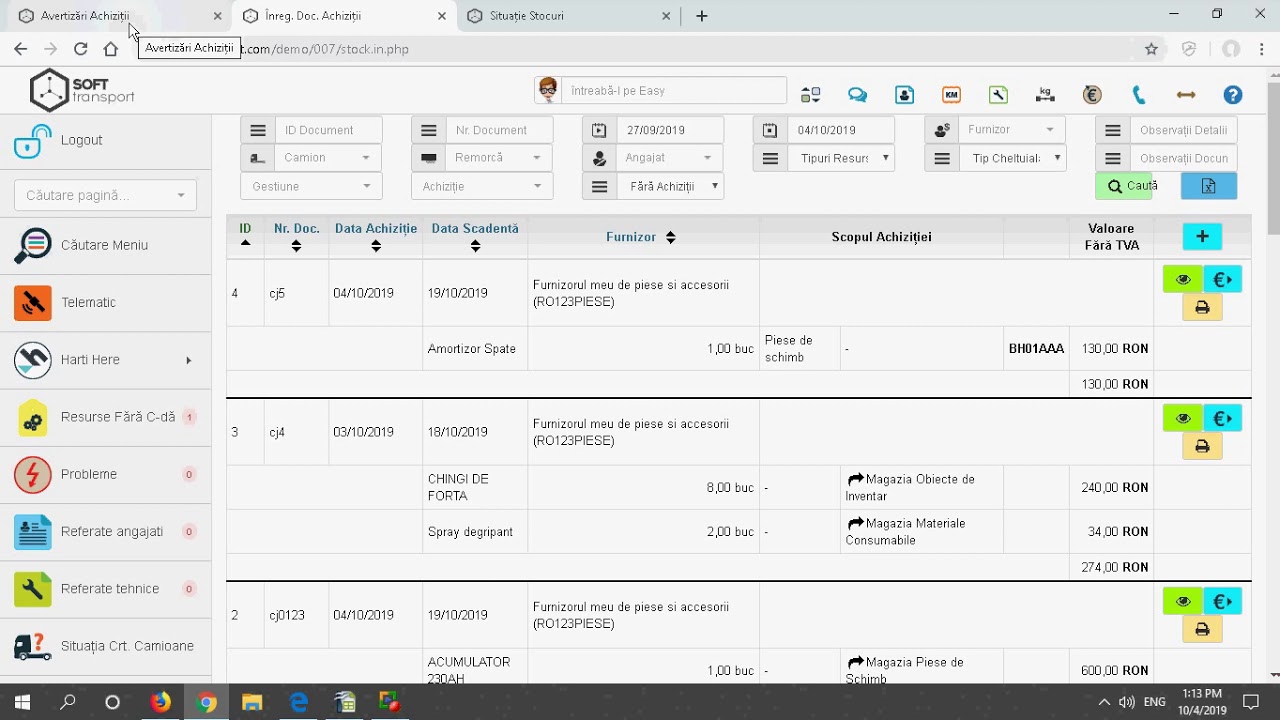Open the Tip Cheltuială dropdown
The width and height of the screenshot is (1280, 720).
(1012, 158)
